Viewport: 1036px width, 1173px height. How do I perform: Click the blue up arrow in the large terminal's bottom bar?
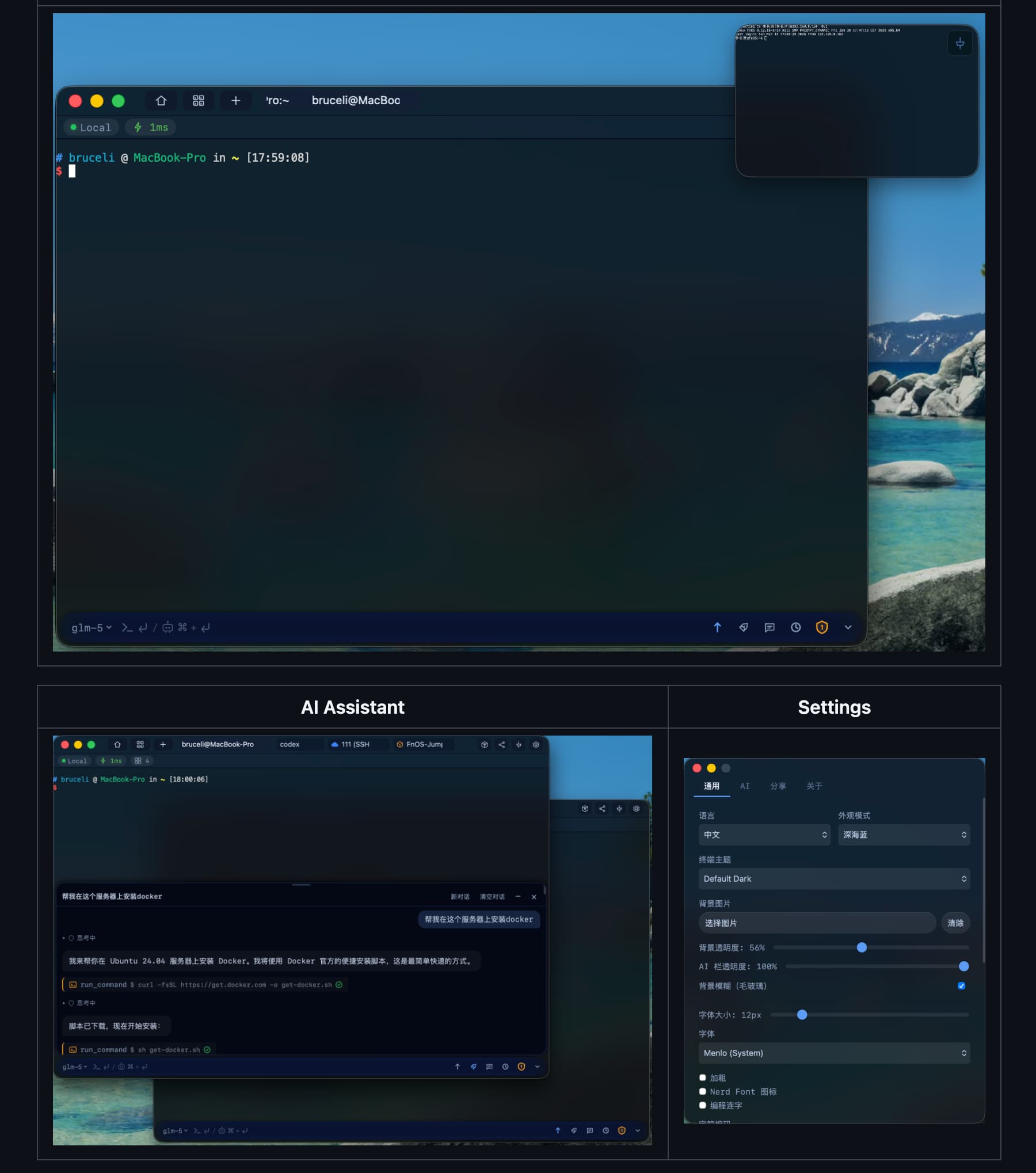(717, 627)
